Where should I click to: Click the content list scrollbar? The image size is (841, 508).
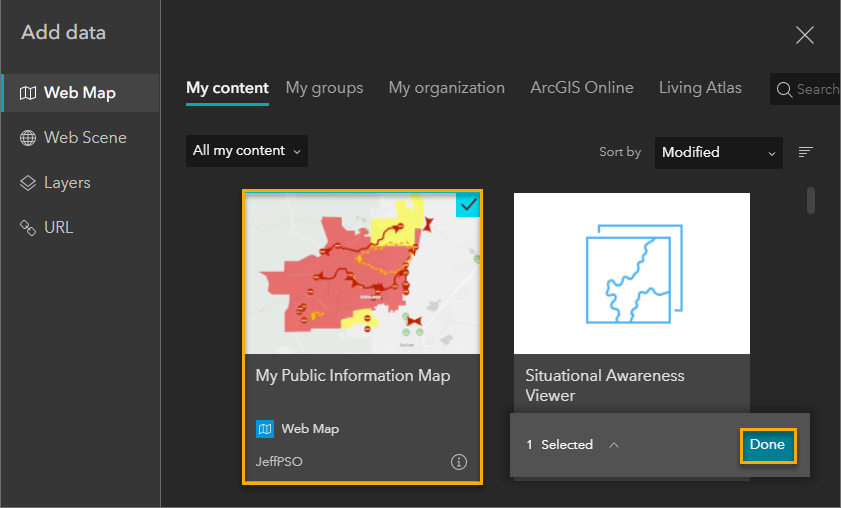click(x=811, y=200)
